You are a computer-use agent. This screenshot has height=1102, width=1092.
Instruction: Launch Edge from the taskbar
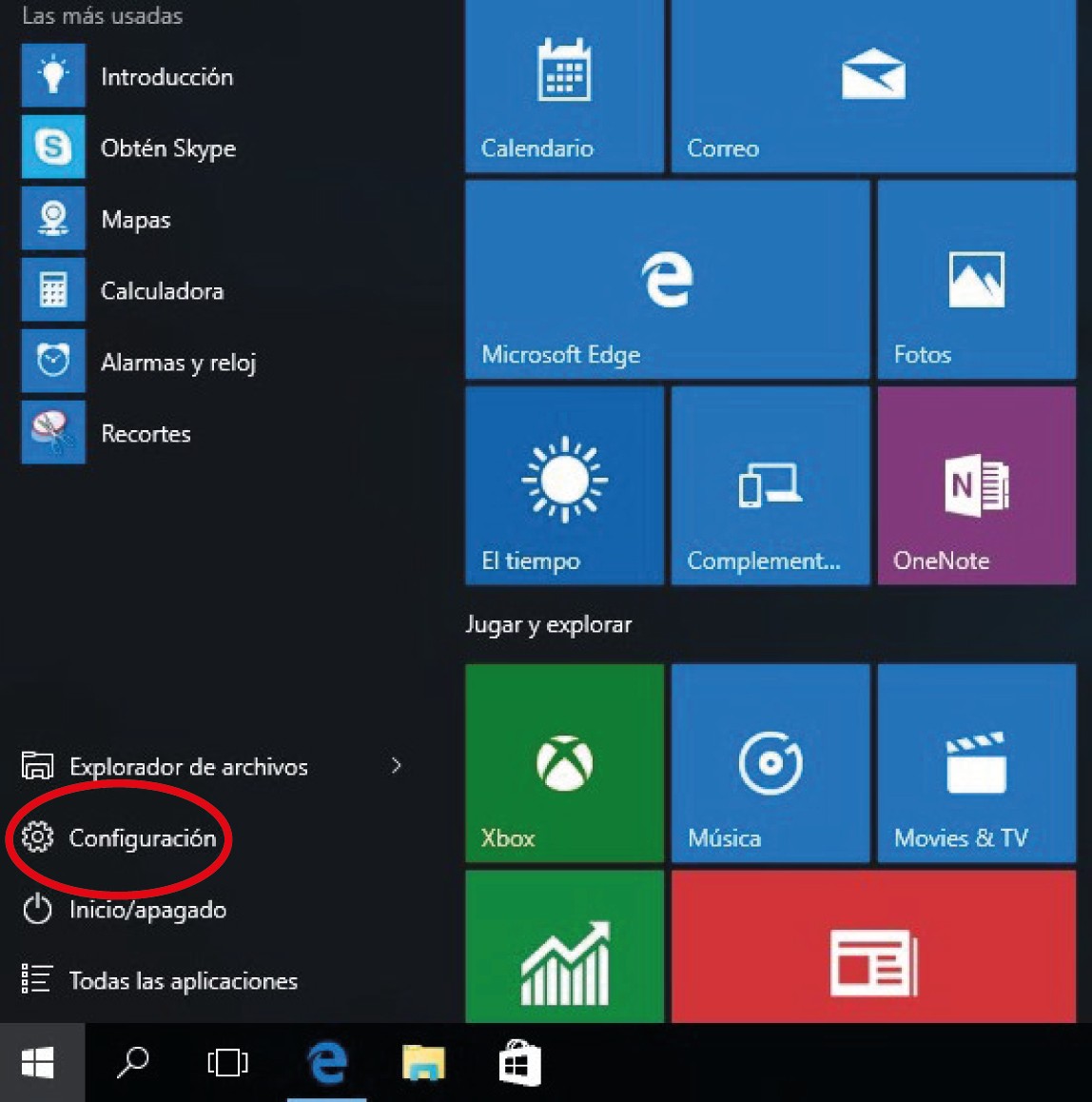click(x=327, y=1062)
